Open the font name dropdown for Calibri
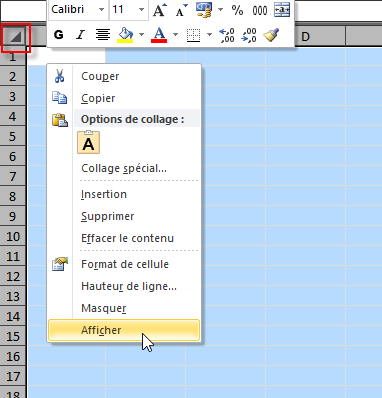This screenshot has width=382, height=398. pyautogui.click(x=102, y=10)
